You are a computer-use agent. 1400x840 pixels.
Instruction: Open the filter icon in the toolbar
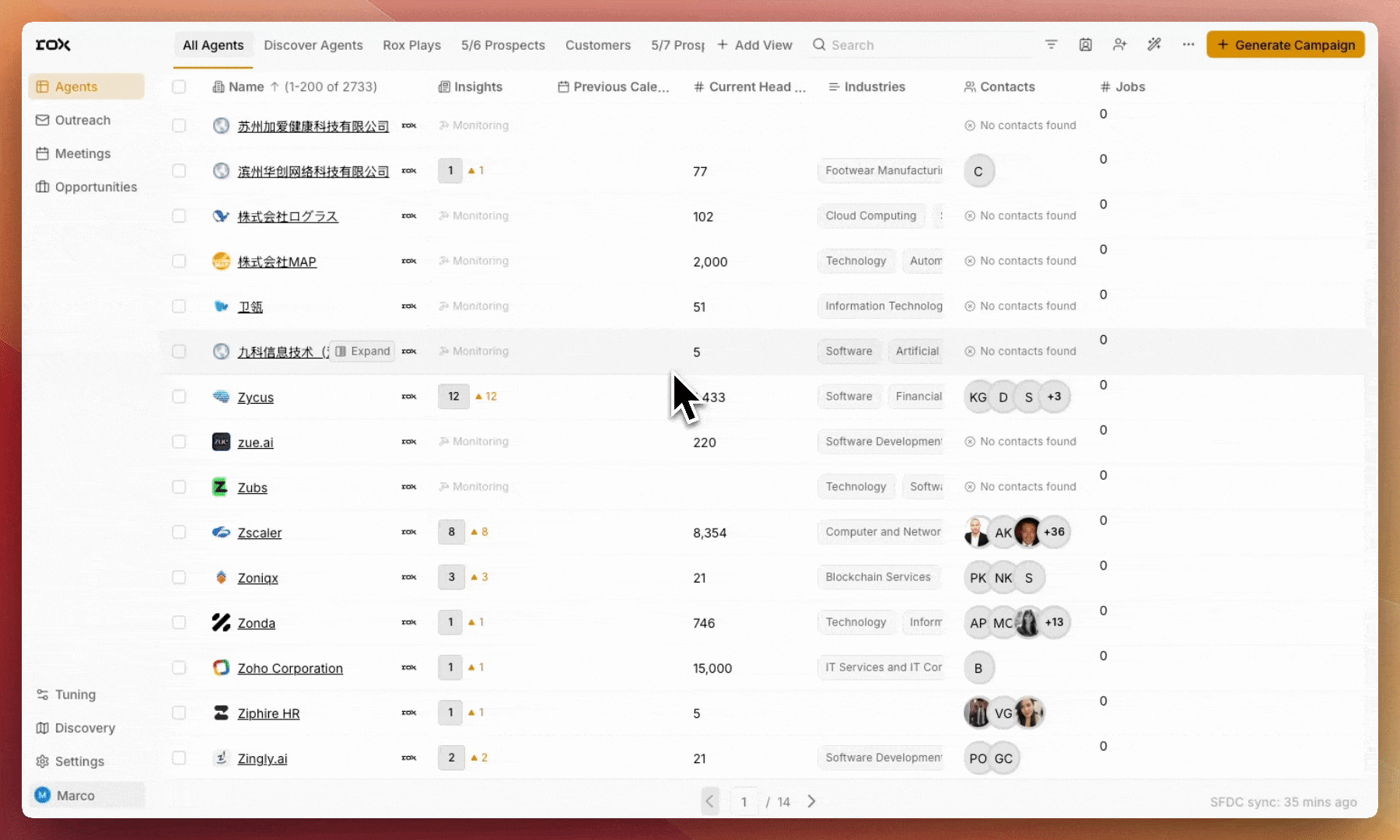[1051, 45]
